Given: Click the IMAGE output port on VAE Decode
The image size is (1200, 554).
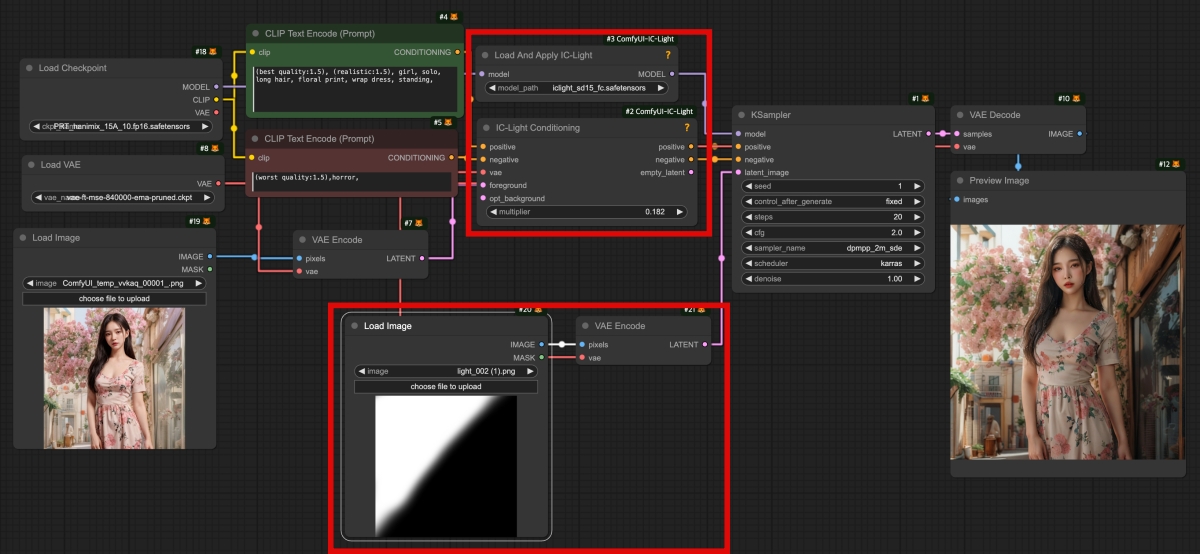Looking at the screenshot, I should pos(1079,134).
